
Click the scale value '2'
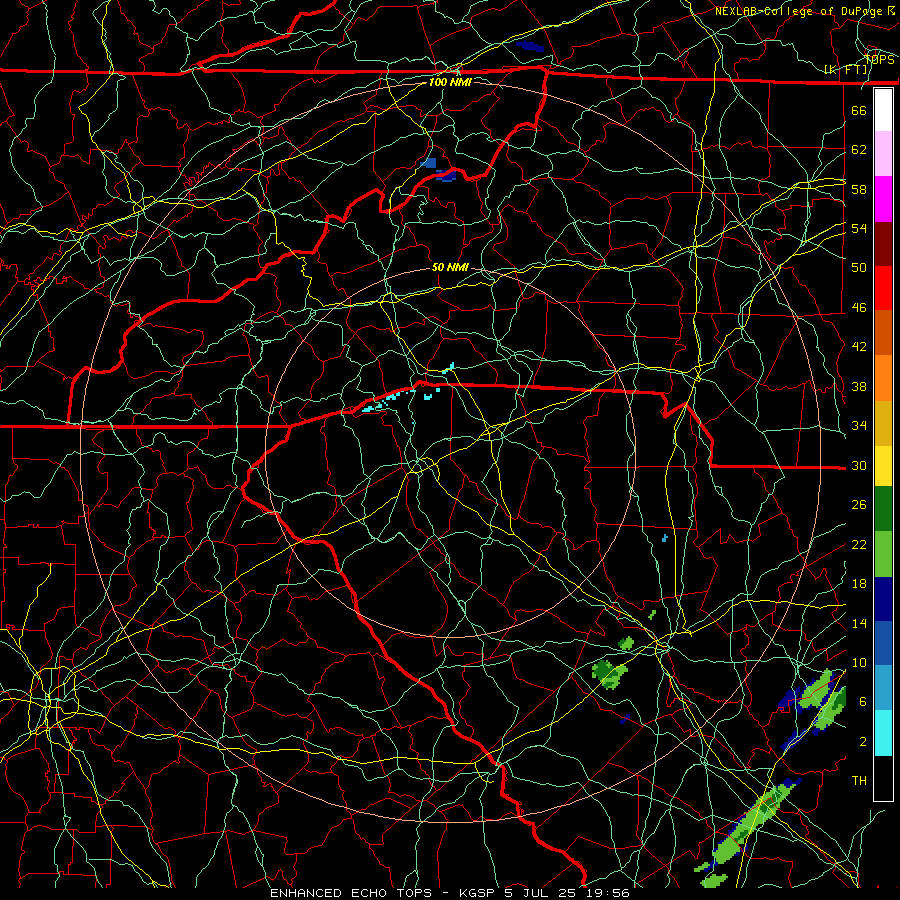(862, 742)
